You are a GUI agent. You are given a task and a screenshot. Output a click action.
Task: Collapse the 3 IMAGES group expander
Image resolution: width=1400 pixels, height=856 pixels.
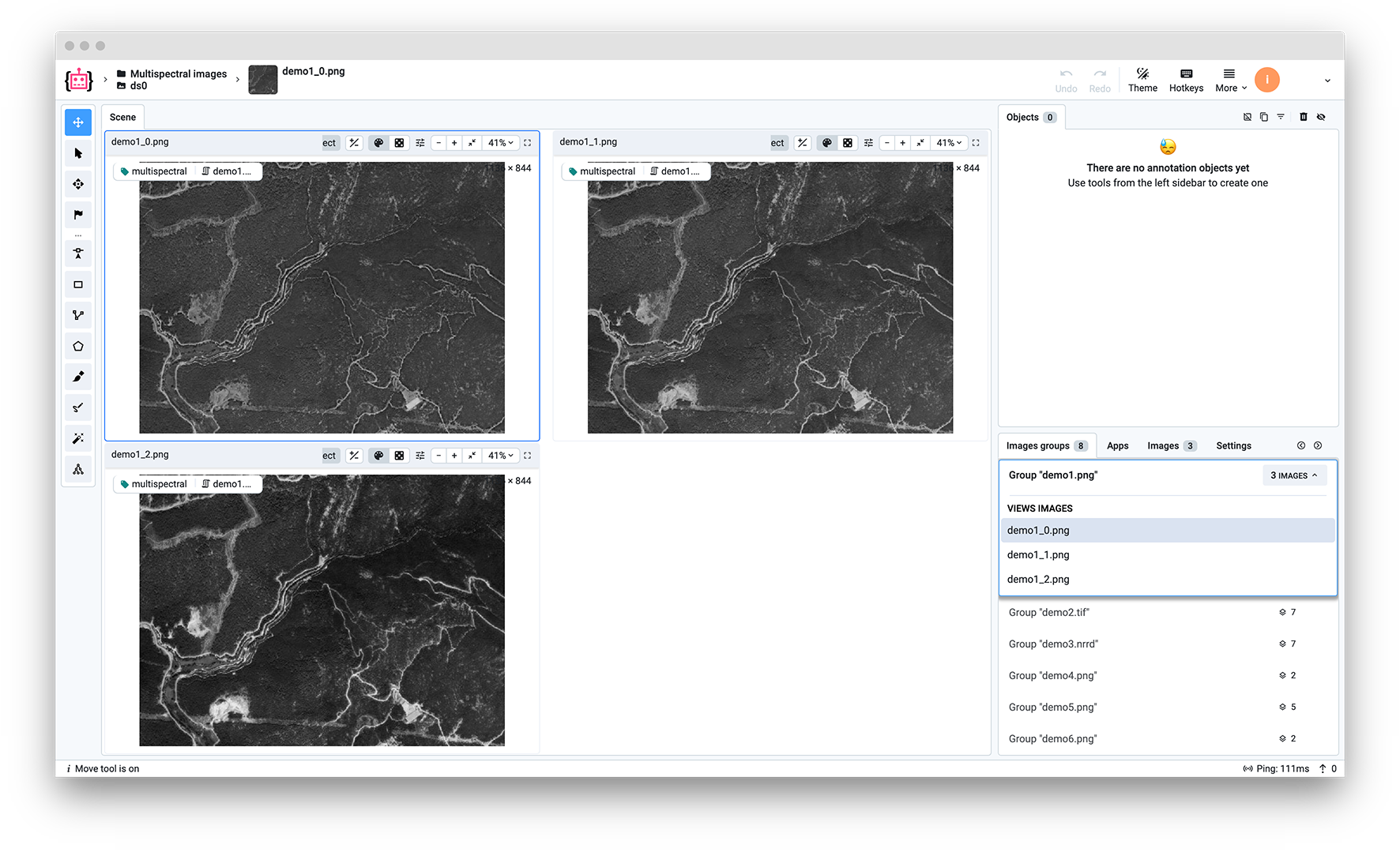pyautogui.click(x=1293, y=475)
